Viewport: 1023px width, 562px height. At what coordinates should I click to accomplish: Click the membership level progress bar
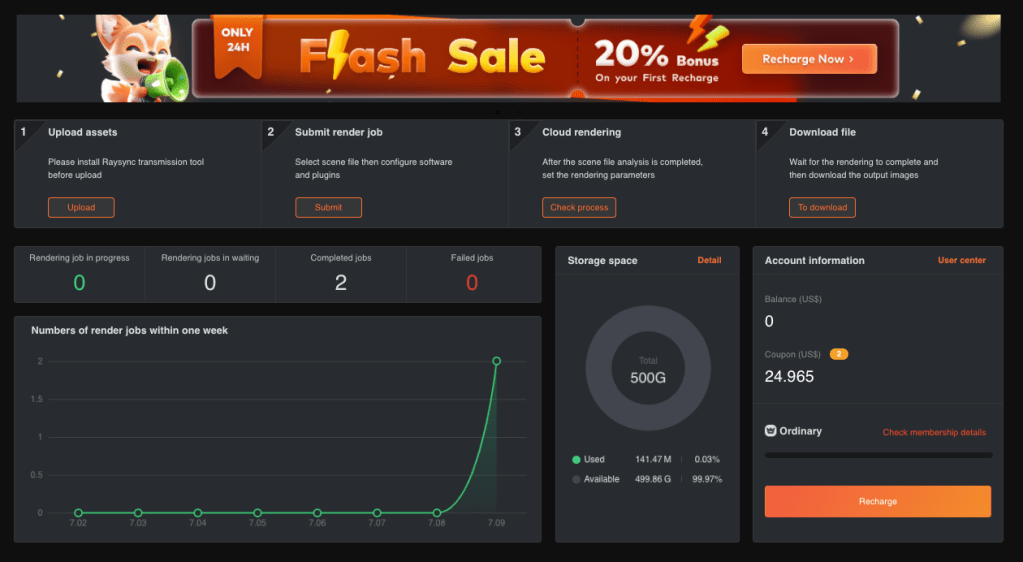pyautogui.click(x=878, y=455)
